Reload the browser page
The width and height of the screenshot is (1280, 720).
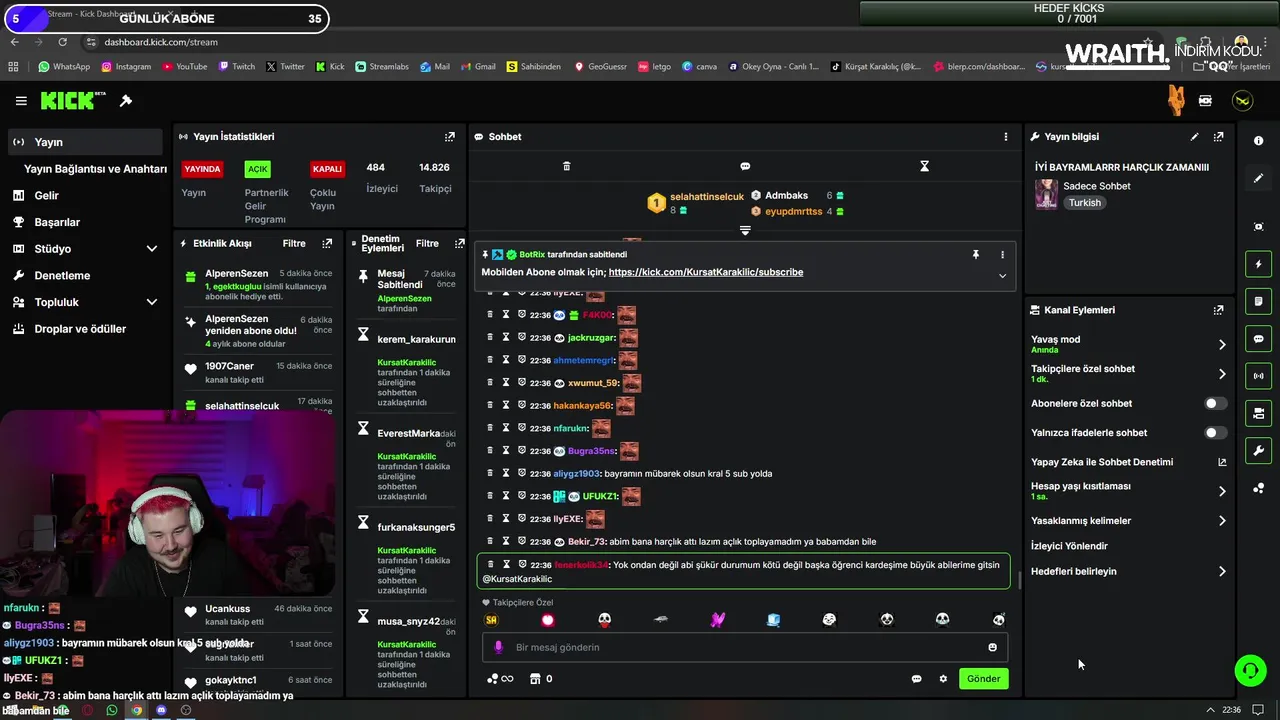[x=63, y=42]
